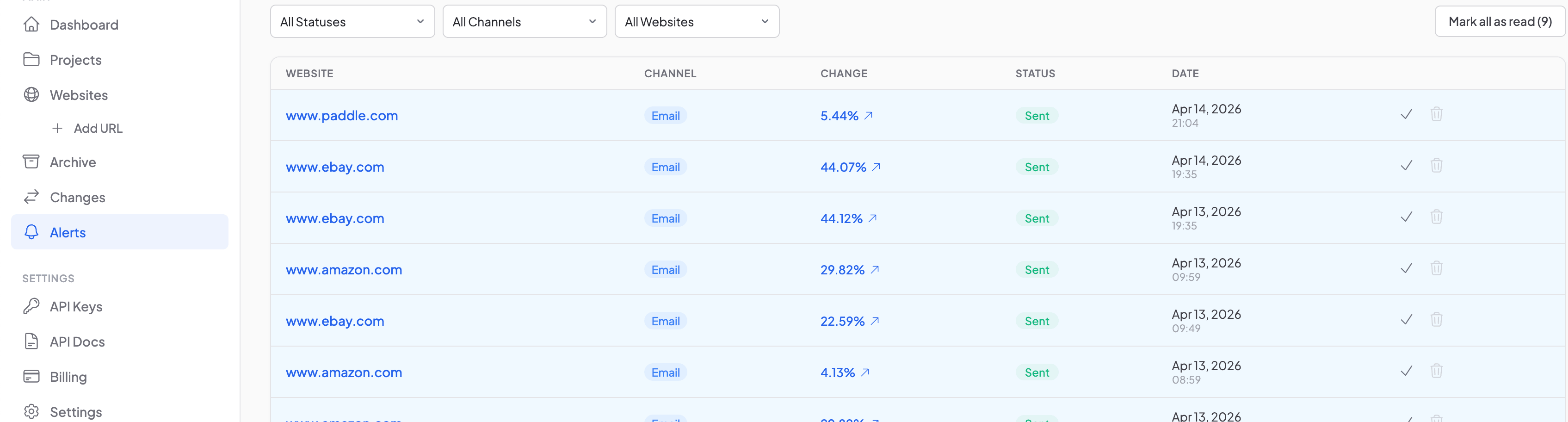Mark the www.paddle.com alert as read
The height and width of the screenshot is (422, 1568).
tap(1406, 114)
